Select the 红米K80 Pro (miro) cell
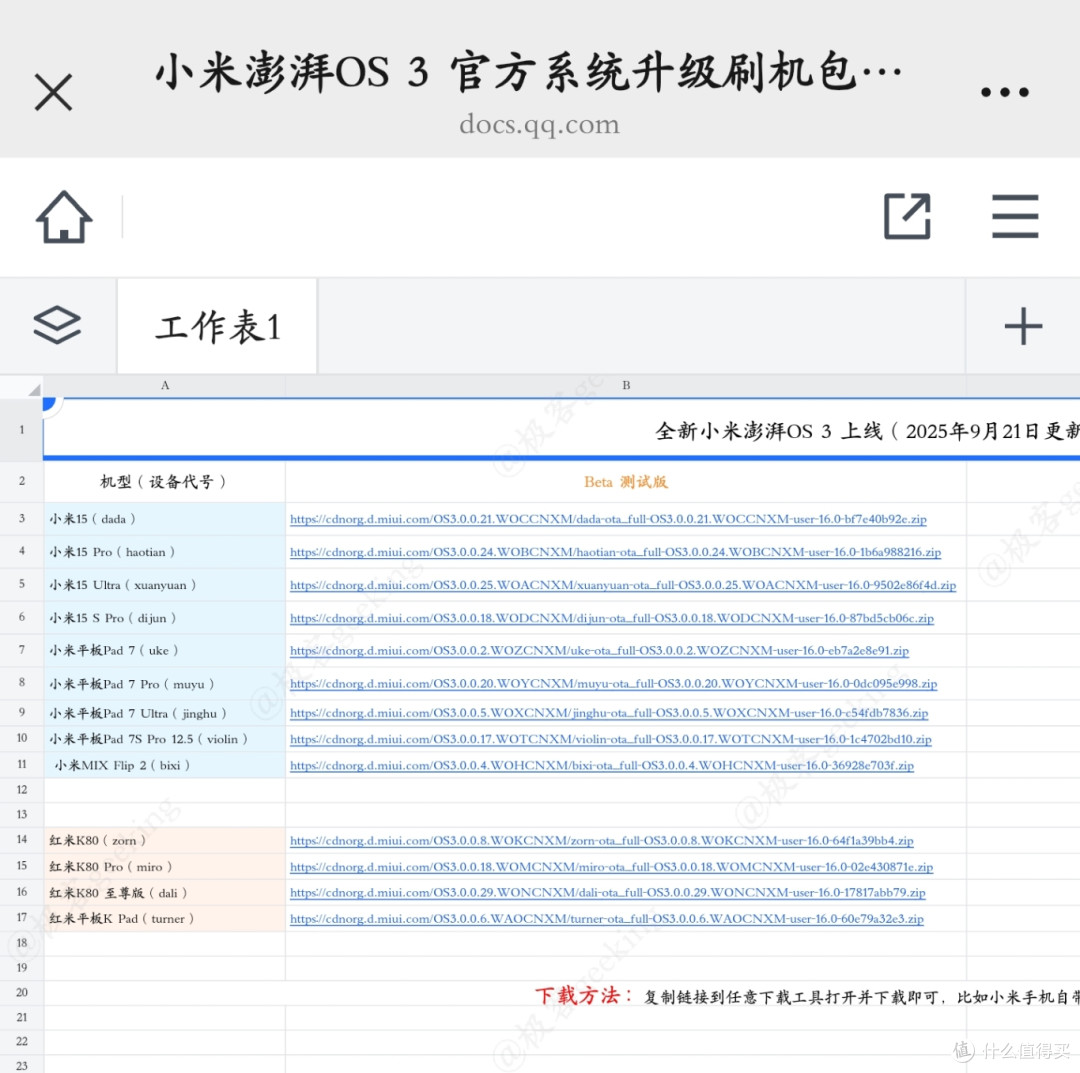The height and width of the screenshot is (1073, 1080). click(164, 866)
